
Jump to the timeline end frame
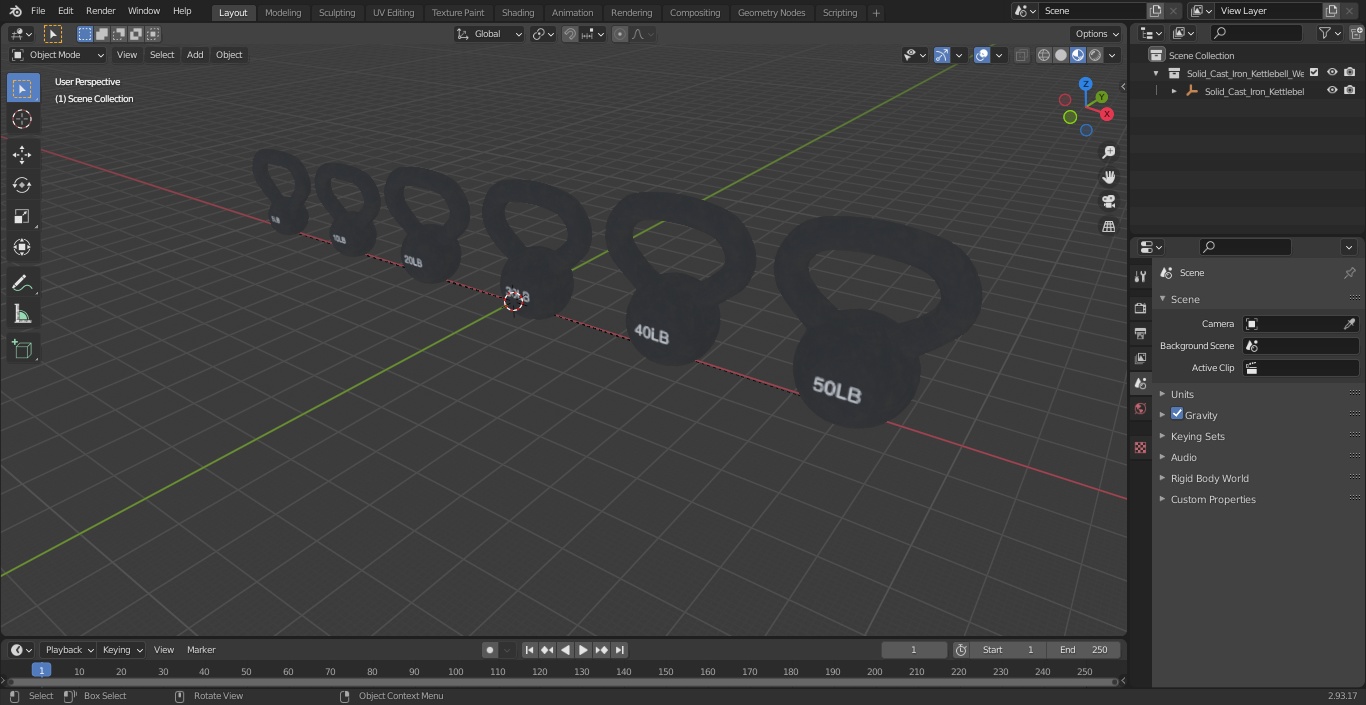click(x=619, y=650)
